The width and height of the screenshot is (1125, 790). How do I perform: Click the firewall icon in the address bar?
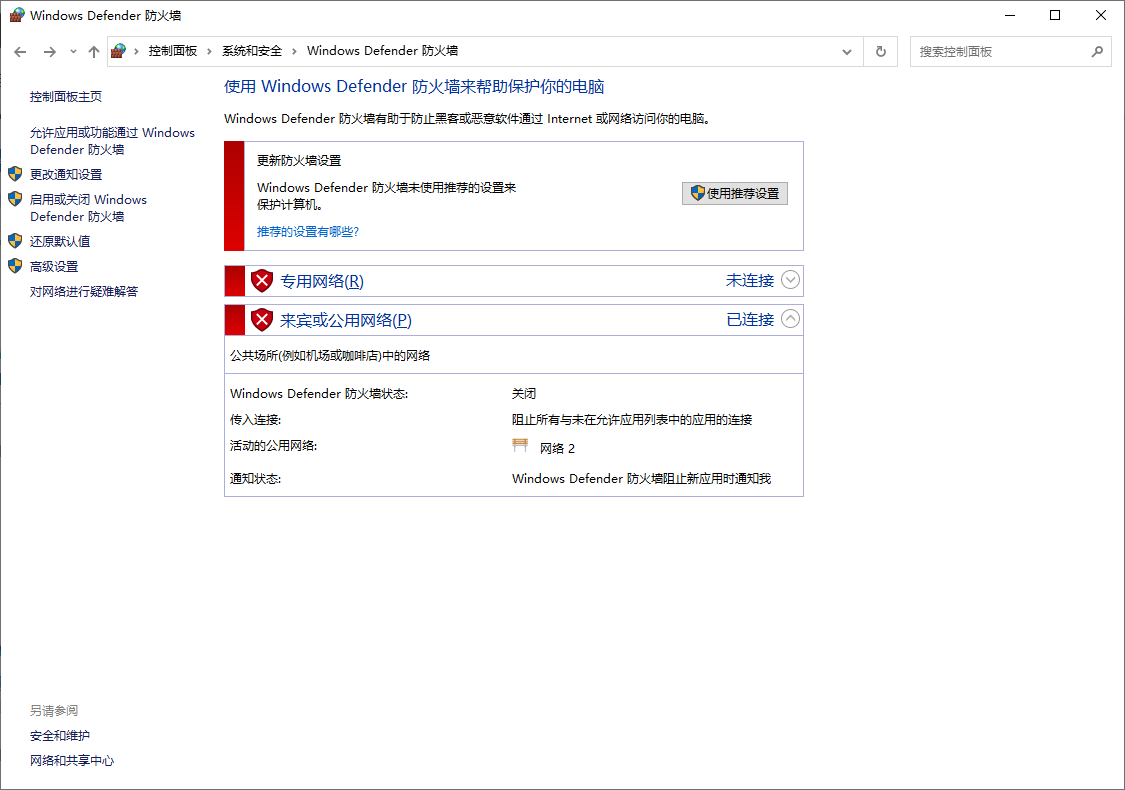click(x=119, y=51)
